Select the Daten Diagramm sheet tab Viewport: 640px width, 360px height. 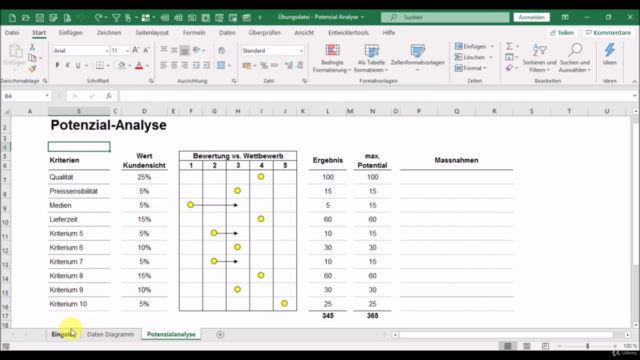pos(110,335)
